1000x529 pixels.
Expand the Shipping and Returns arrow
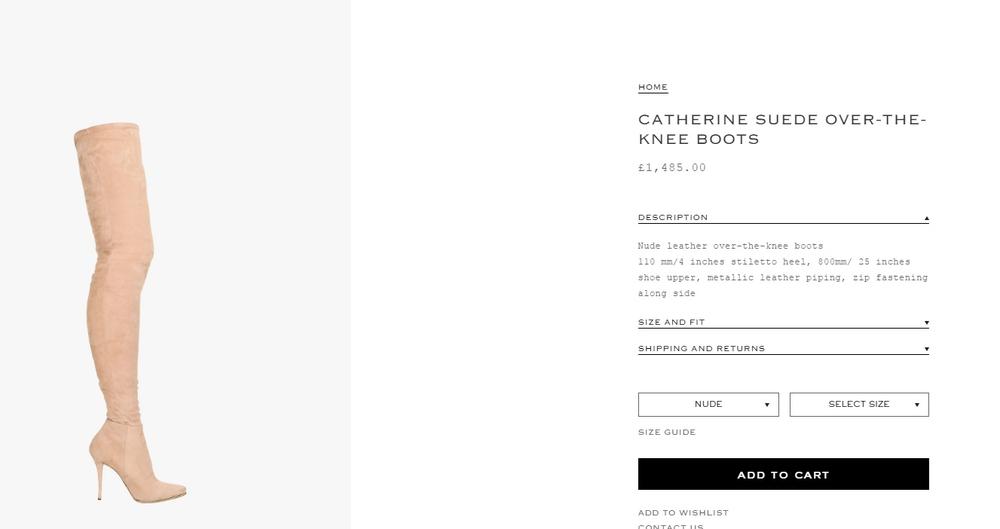[x=926, y=349]
